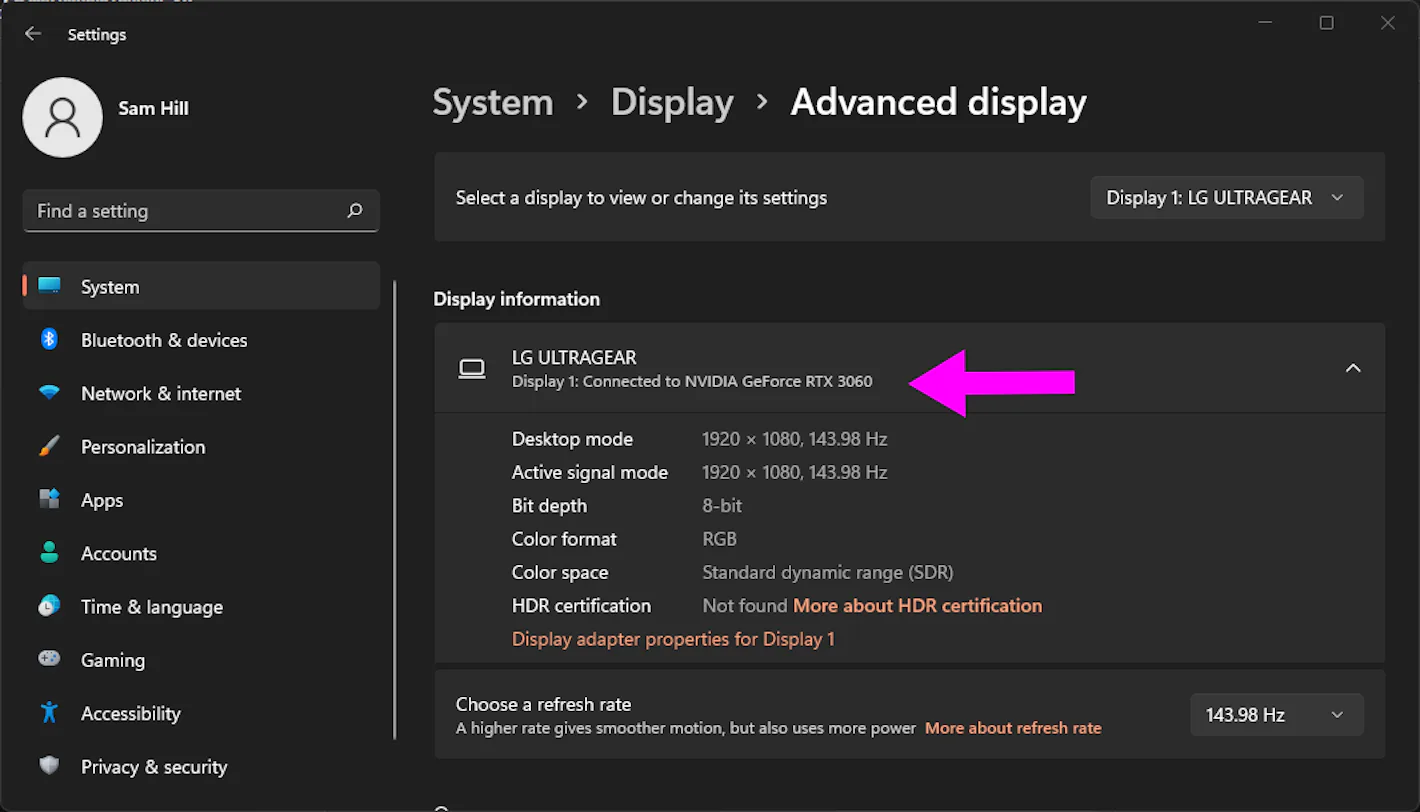Select Personalization in the sidebar
This screenshot has height=812, width=1420.
coord(201,447)
